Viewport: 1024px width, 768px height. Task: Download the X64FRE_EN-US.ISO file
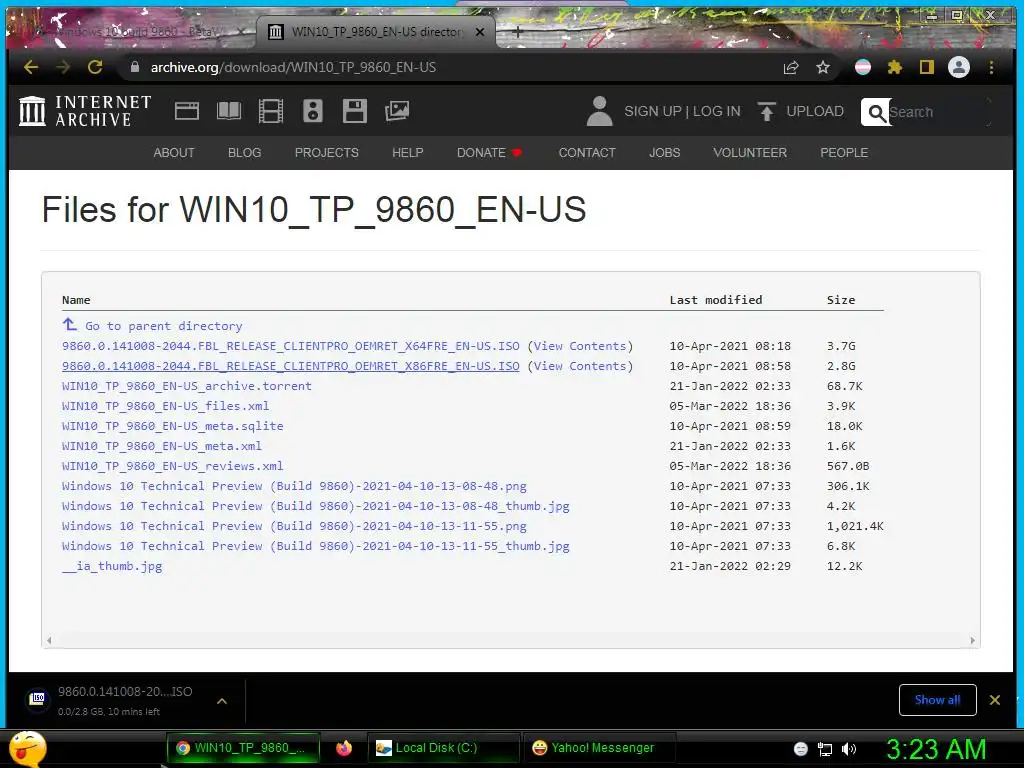click(291, 346)
